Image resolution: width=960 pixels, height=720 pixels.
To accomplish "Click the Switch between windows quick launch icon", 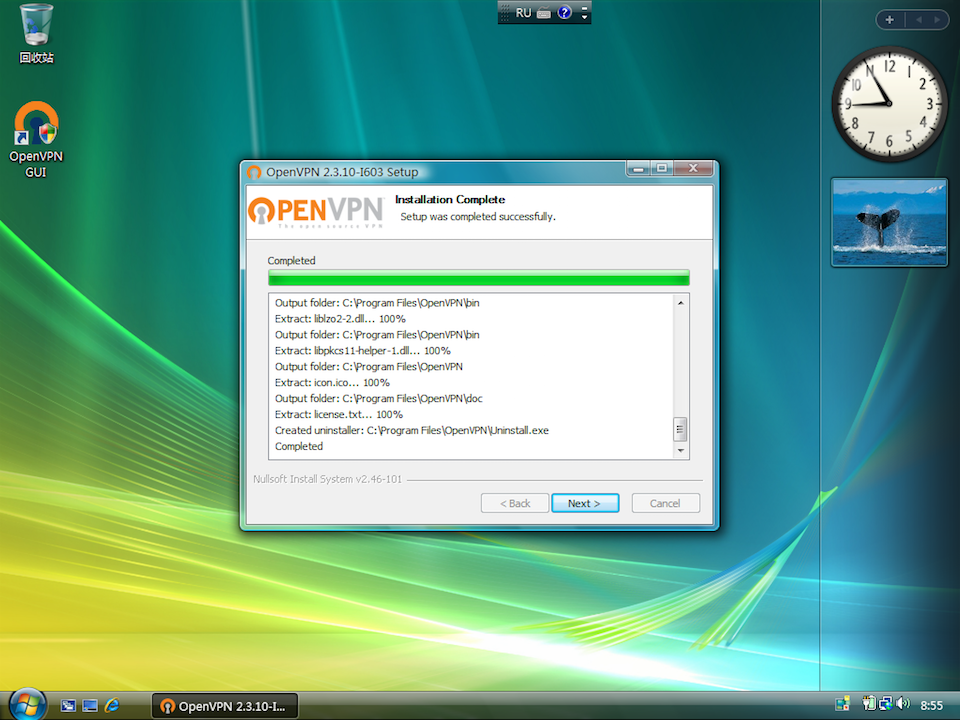I will [68, 706].
